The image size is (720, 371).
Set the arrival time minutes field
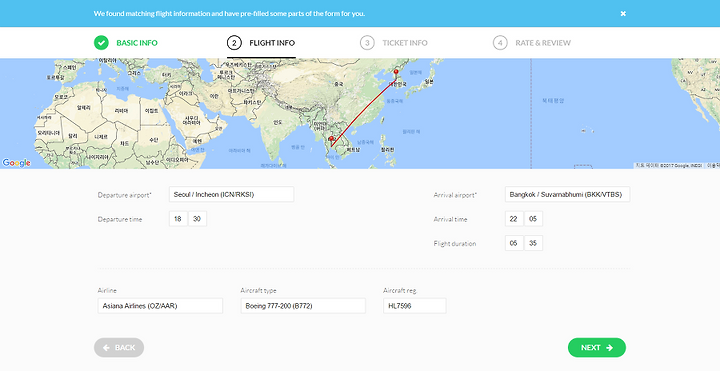tap(533, 219)
